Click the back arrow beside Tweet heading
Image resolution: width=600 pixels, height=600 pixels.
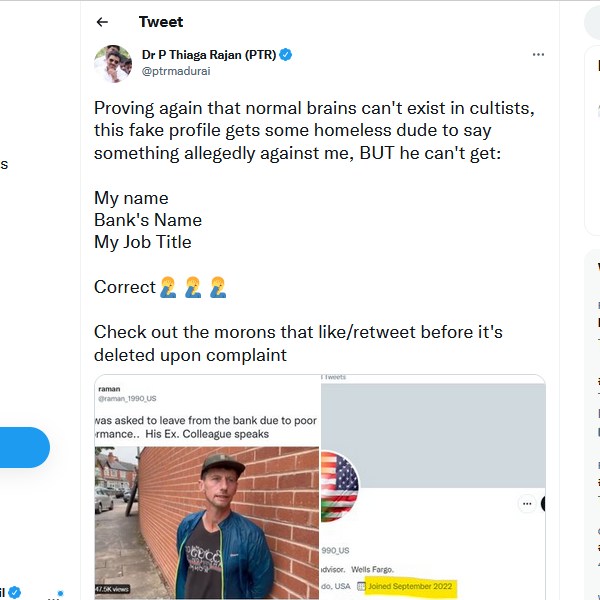click(102, 22)
